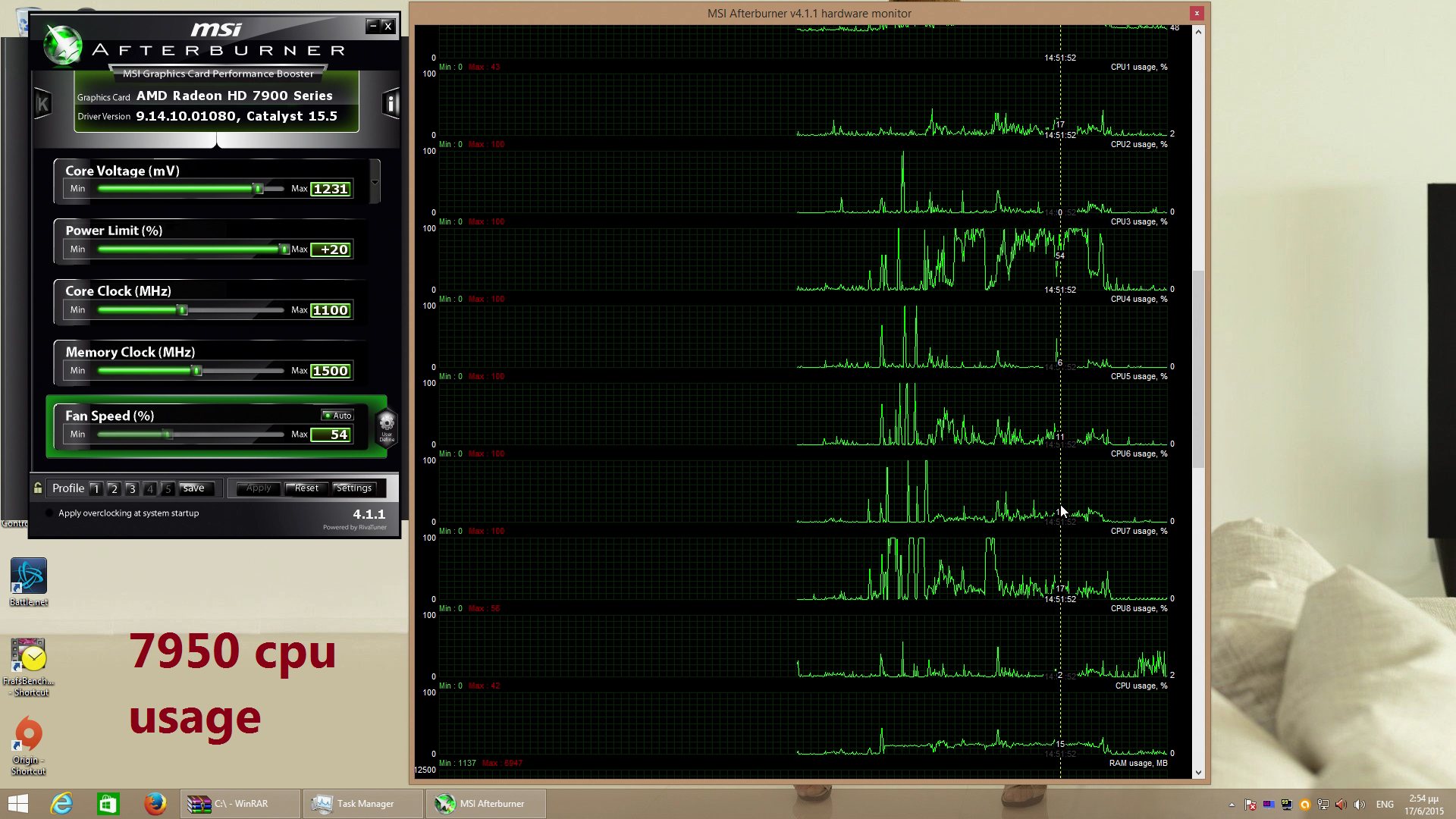This screenshot has width=1456, height=819.
Task: Click Power Limit value field +20
Action: point(331,249)
